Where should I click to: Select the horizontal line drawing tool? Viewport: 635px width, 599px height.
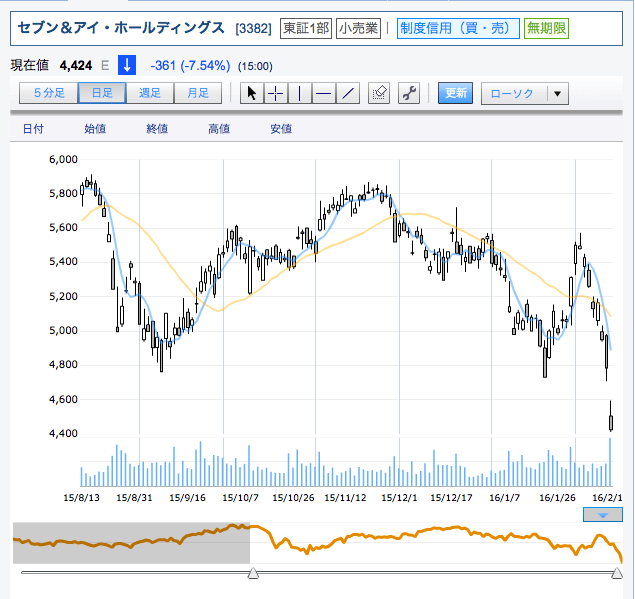[x=324, y=94]
